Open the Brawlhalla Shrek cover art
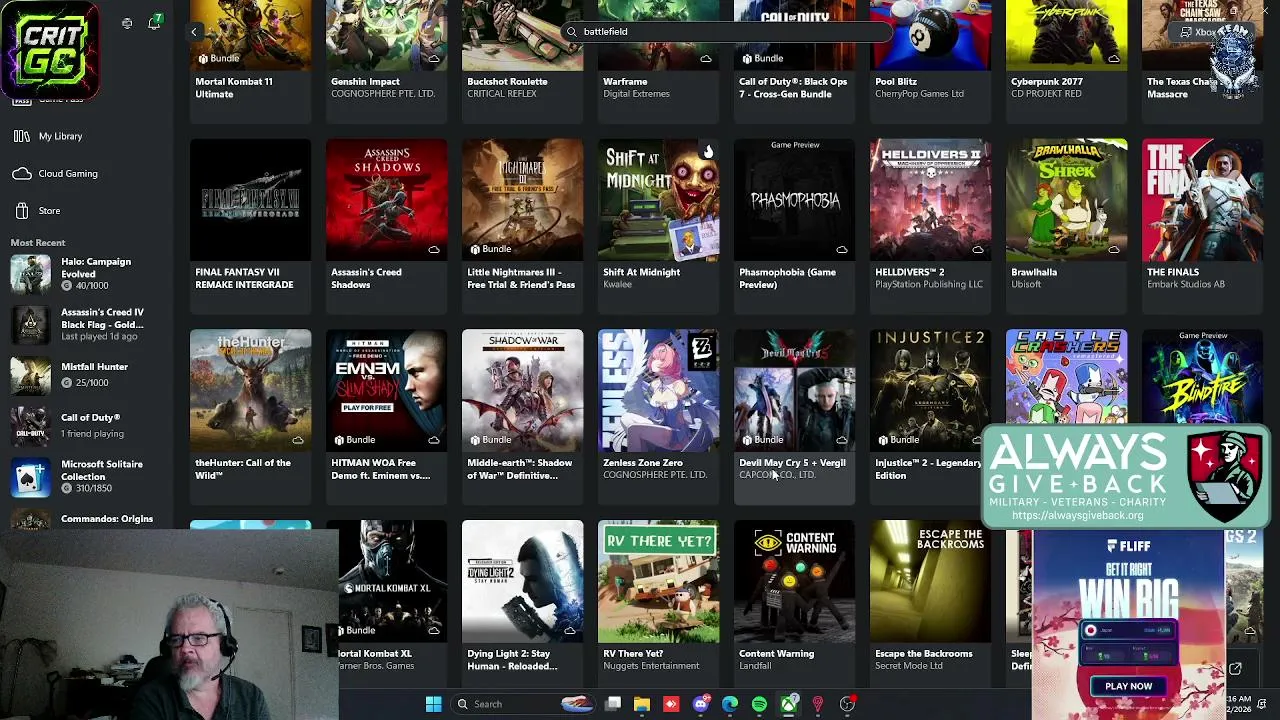This screenshot has width=1280, height=720. point(1066,199)
